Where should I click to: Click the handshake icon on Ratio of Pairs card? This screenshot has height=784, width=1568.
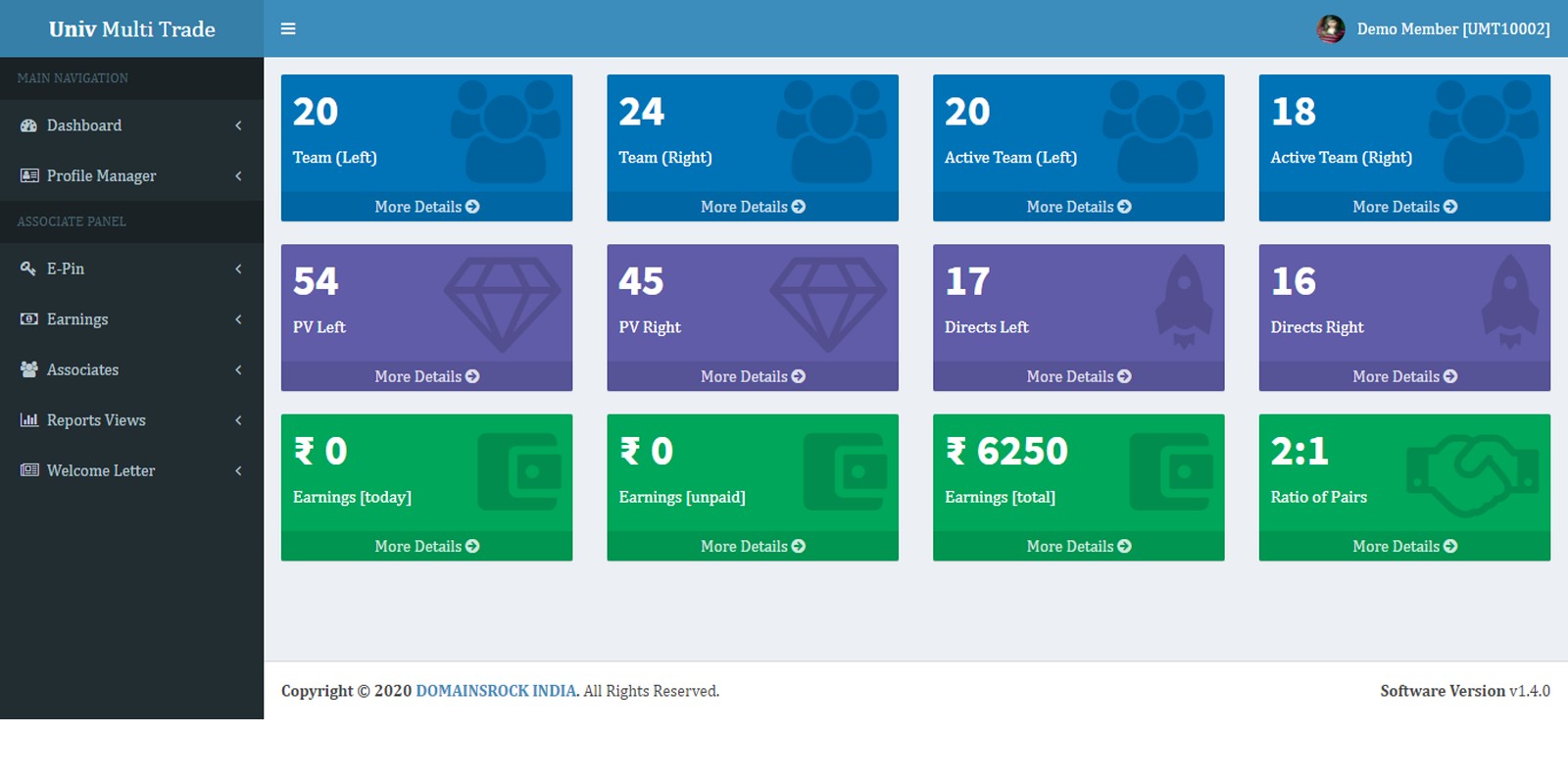[1473, 475]
